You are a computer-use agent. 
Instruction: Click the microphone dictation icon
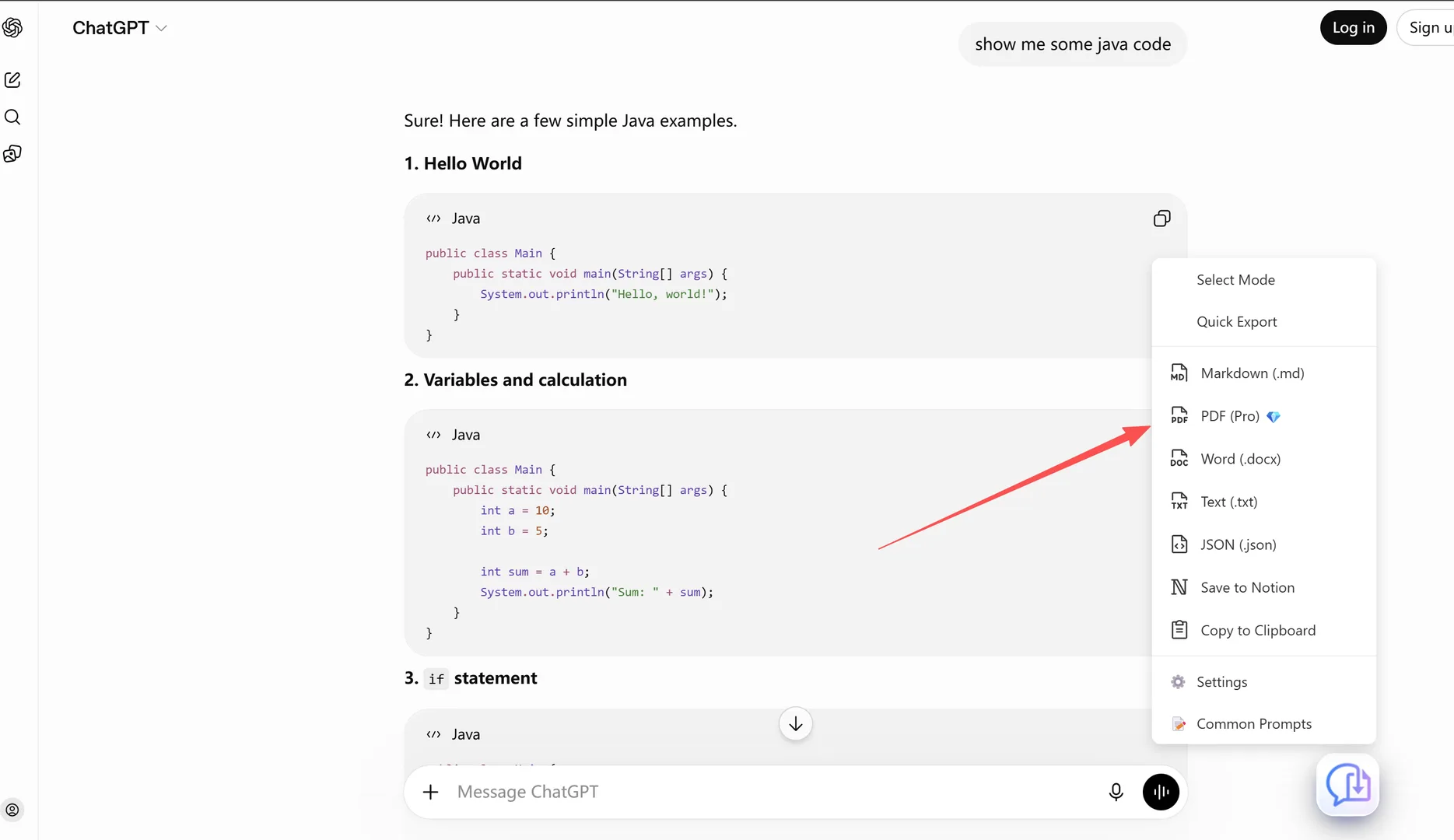(x=1116, y=792)
